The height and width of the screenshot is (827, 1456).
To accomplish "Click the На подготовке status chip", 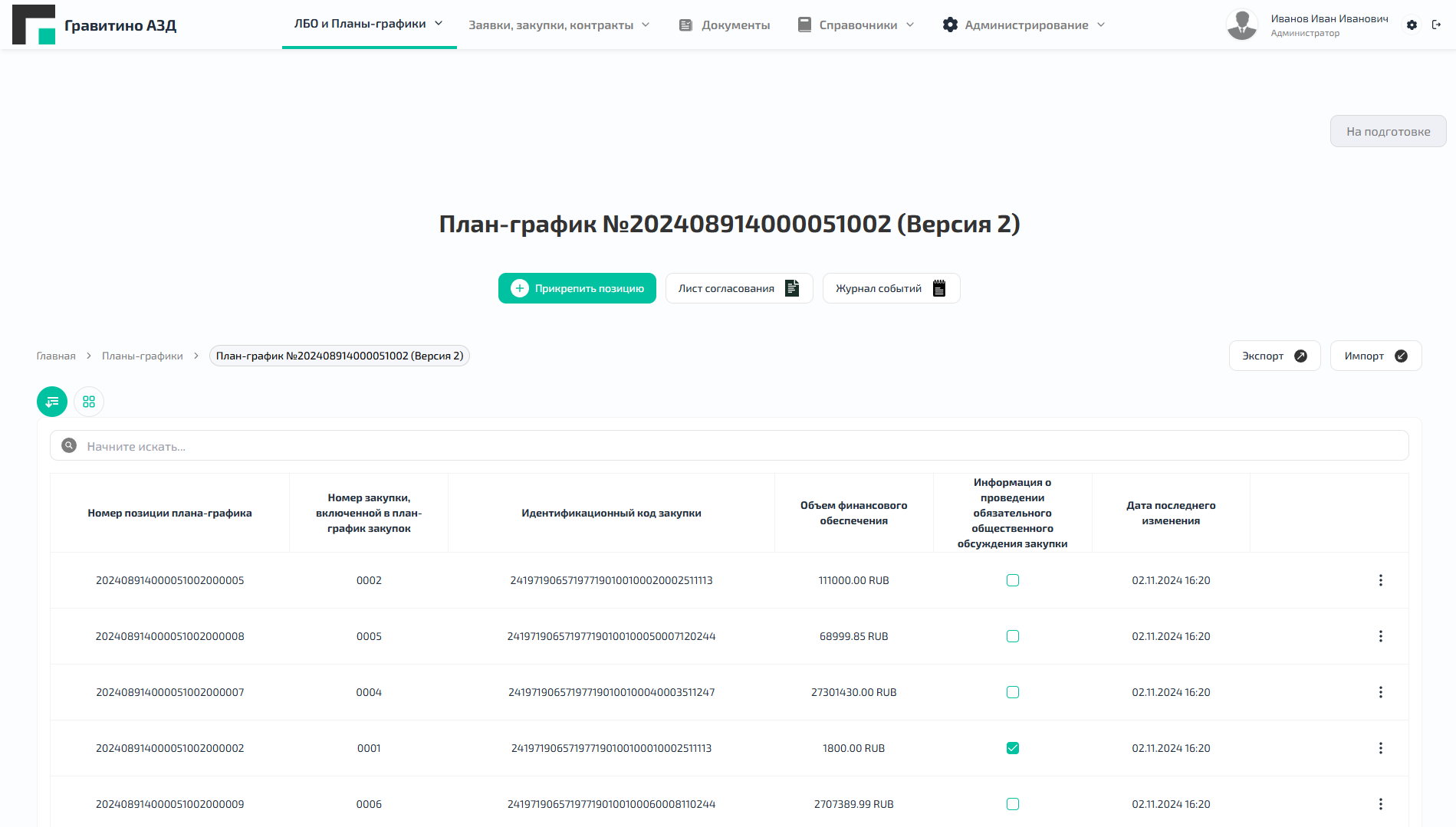I will pos(1388,131).
